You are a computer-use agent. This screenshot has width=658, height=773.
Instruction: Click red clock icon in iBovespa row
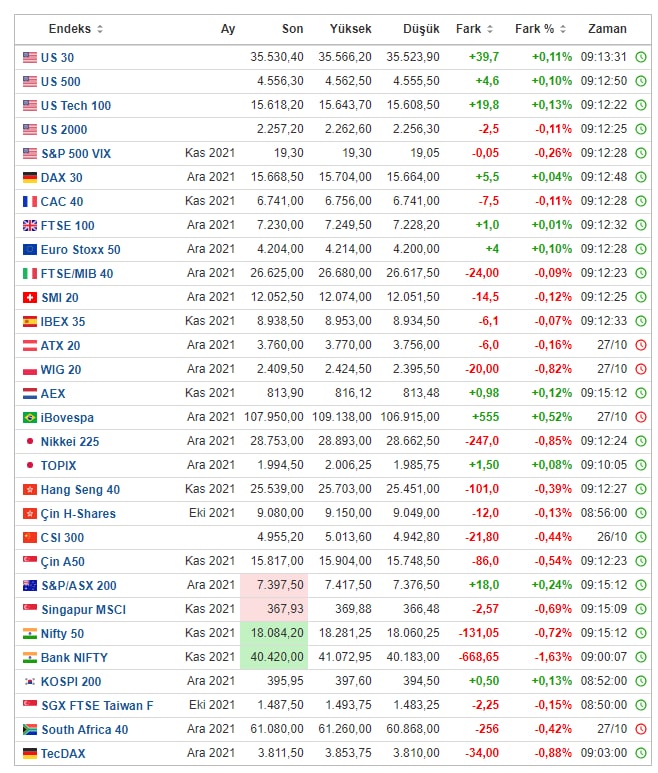tap(641, 417)
